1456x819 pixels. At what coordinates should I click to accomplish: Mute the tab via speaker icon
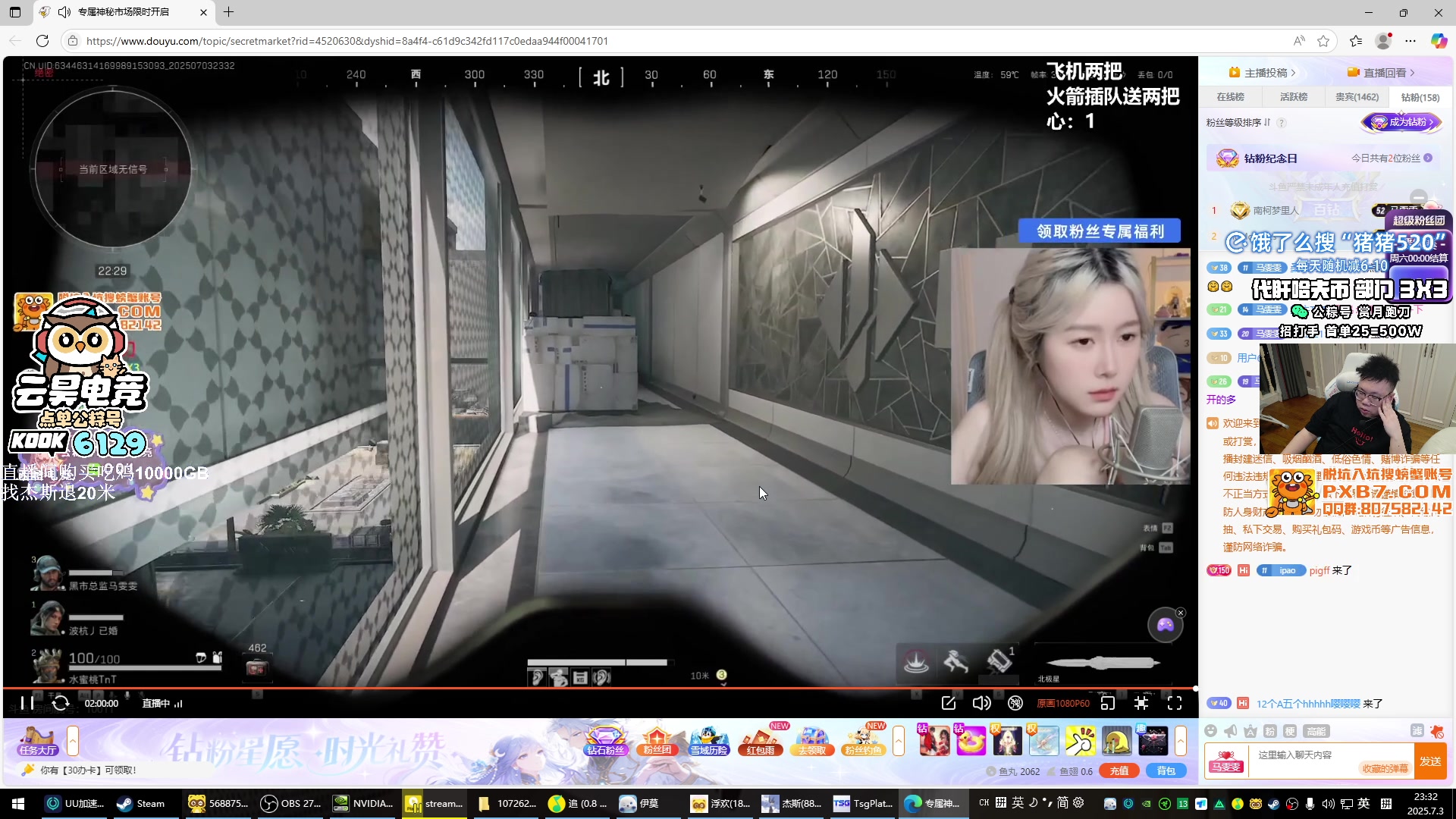65,12
